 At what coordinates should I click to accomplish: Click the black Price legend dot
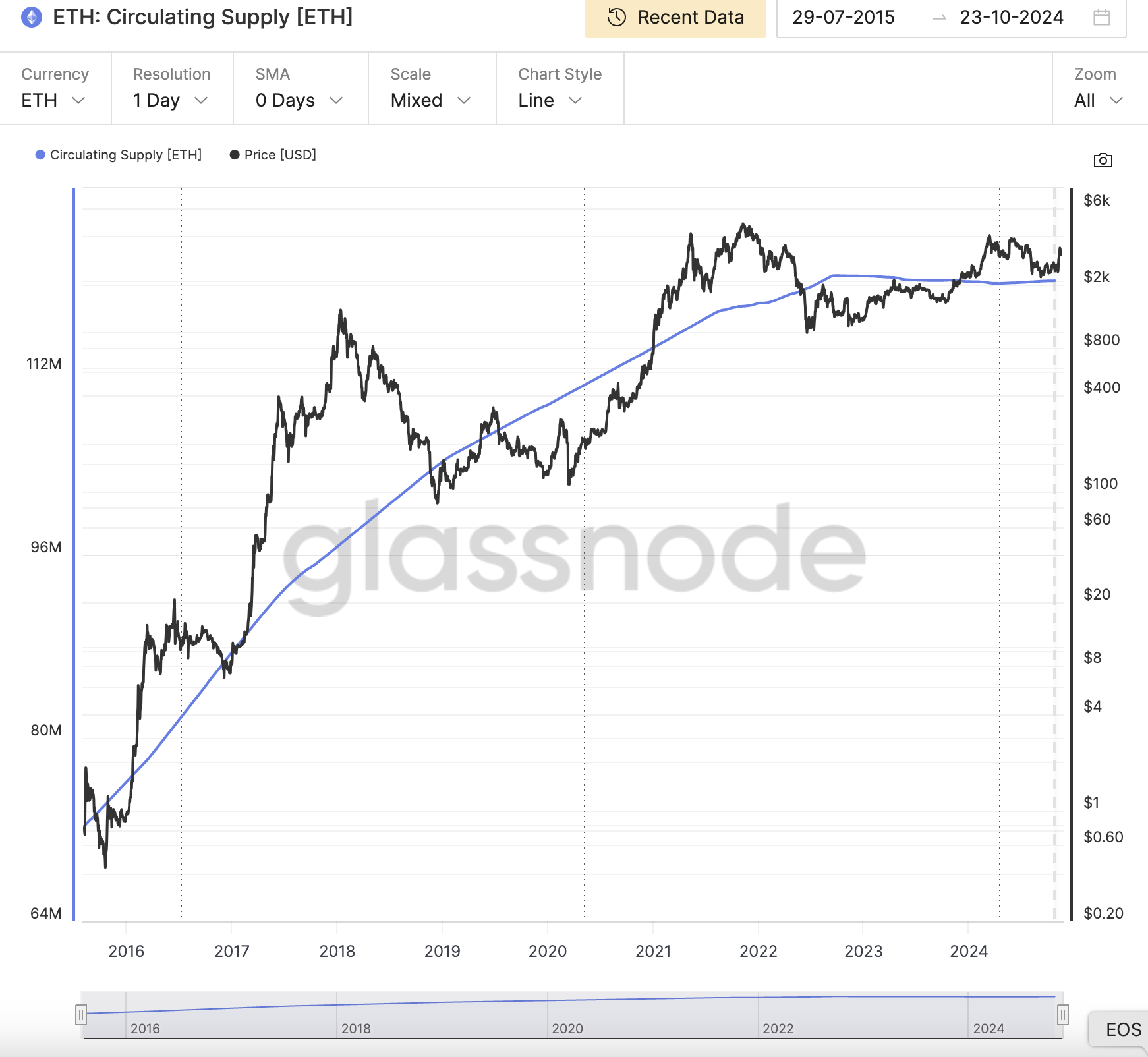pyautogui.click(x=234, y=155)
